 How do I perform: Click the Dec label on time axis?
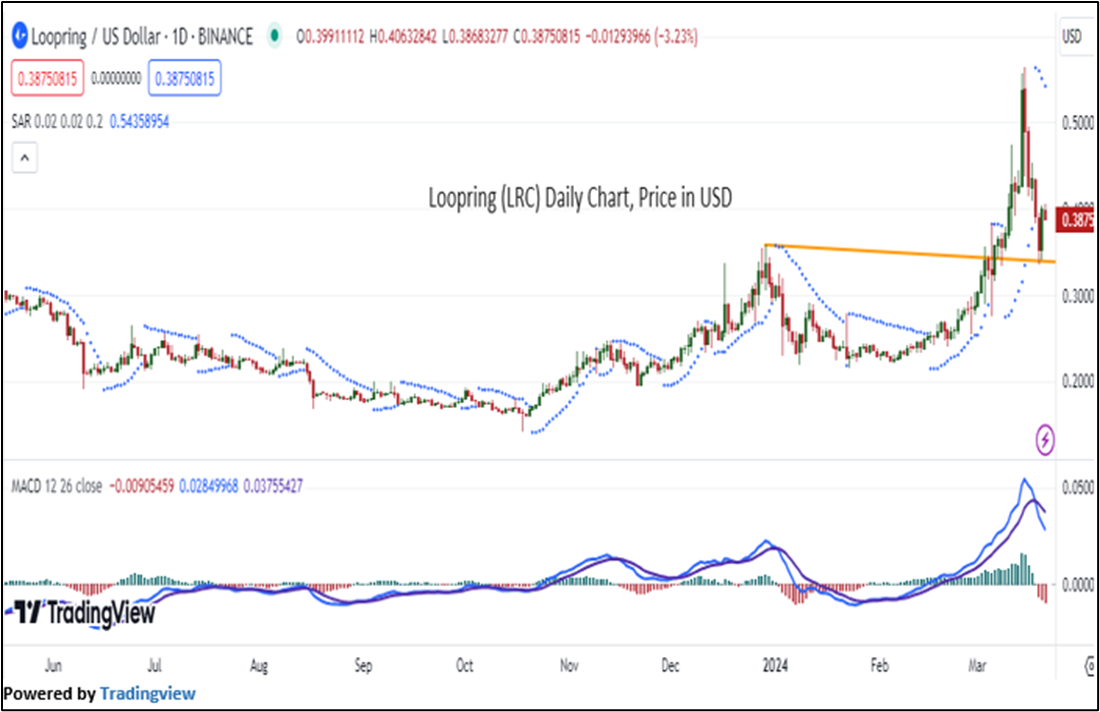point(670,665)
